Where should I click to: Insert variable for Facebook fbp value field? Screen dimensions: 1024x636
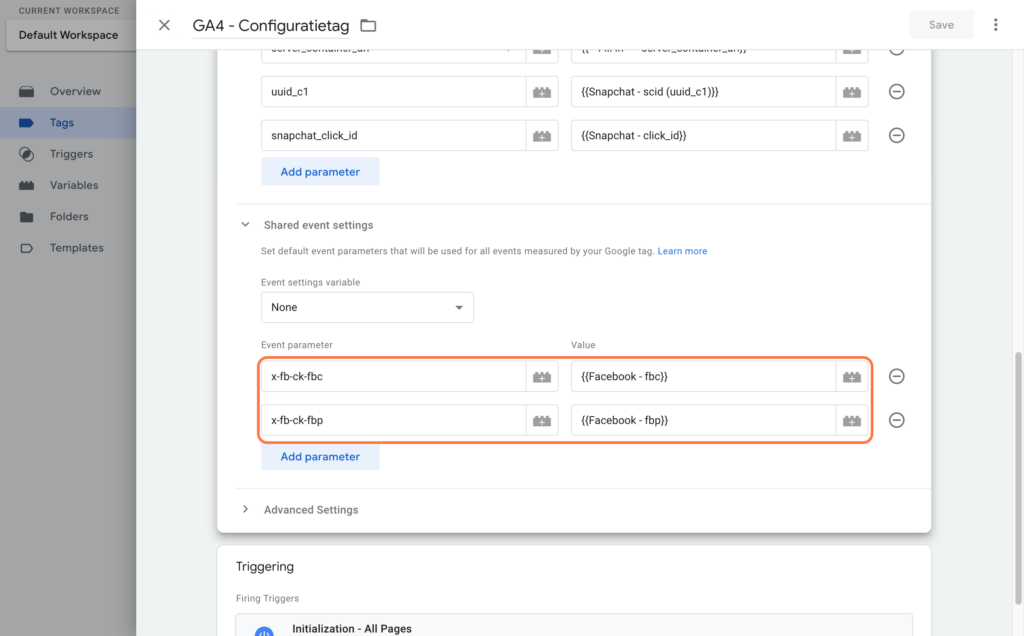pos(852,421)
